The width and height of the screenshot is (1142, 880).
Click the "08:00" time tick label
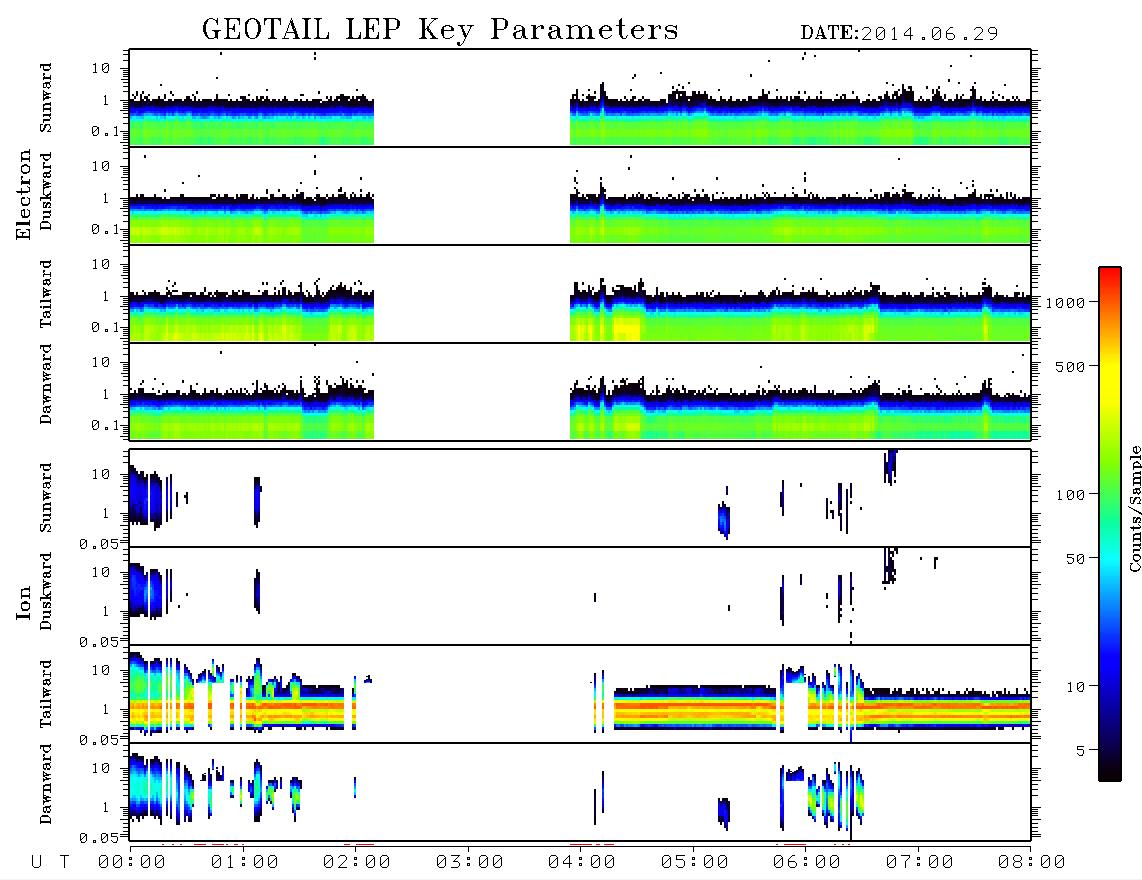1032,863
